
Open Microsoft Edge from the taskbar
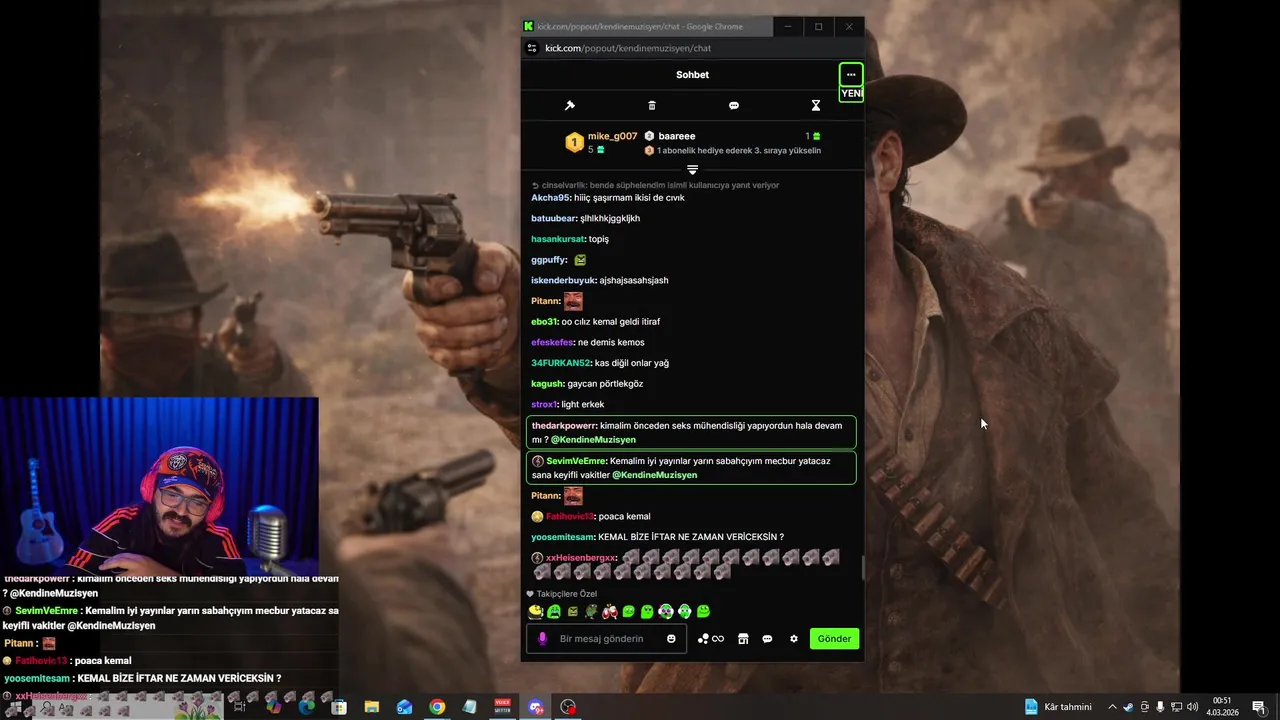coord(307,707)
